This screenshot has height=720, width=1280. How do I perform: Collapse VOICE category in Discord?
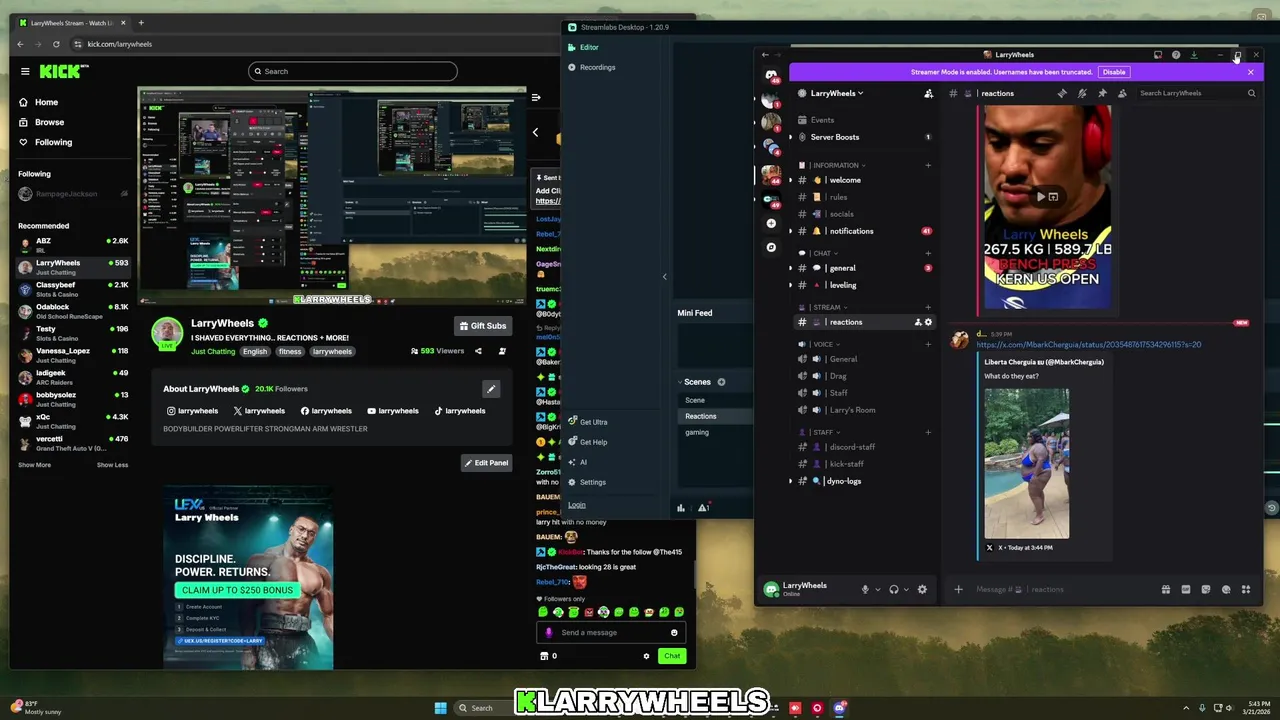click(x=826, y=344)
